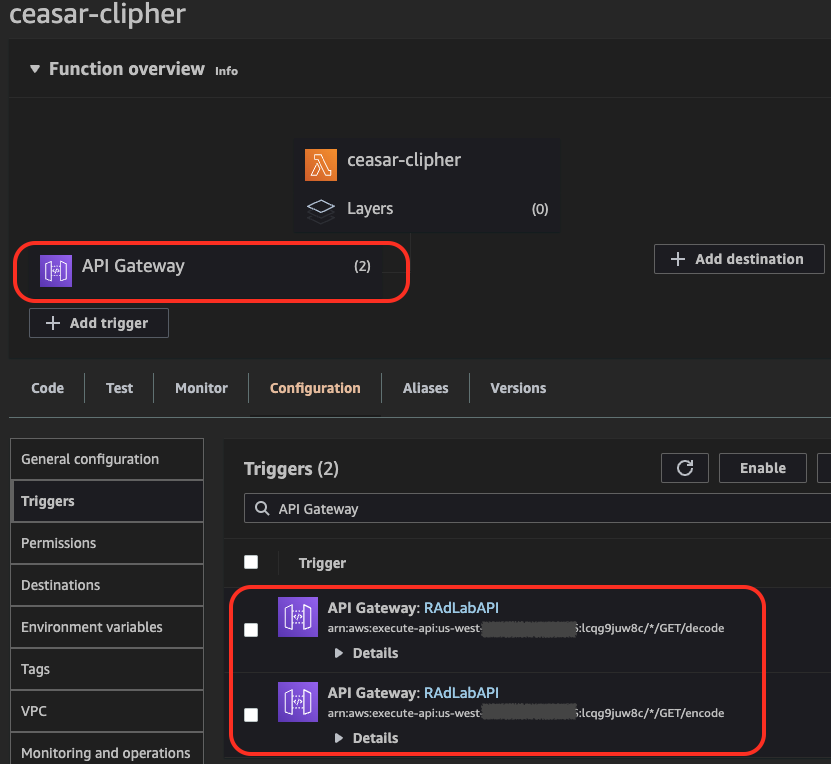Click the refresh triggers button
Viewport: 831px width, 764px height.
(x=685, y=468)
